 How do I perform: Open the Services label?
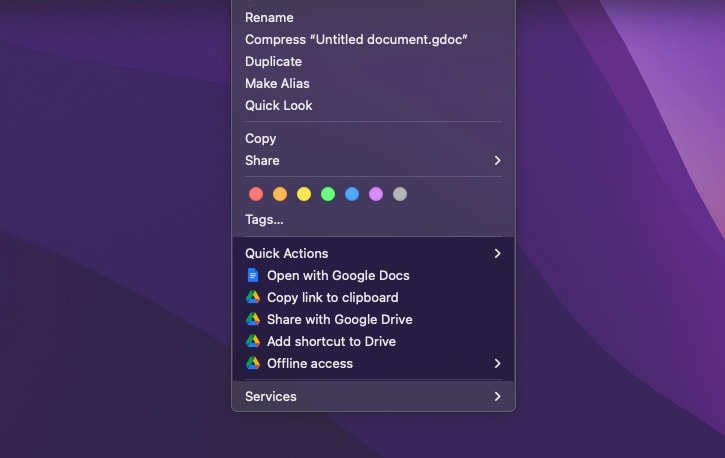[270, 397]
